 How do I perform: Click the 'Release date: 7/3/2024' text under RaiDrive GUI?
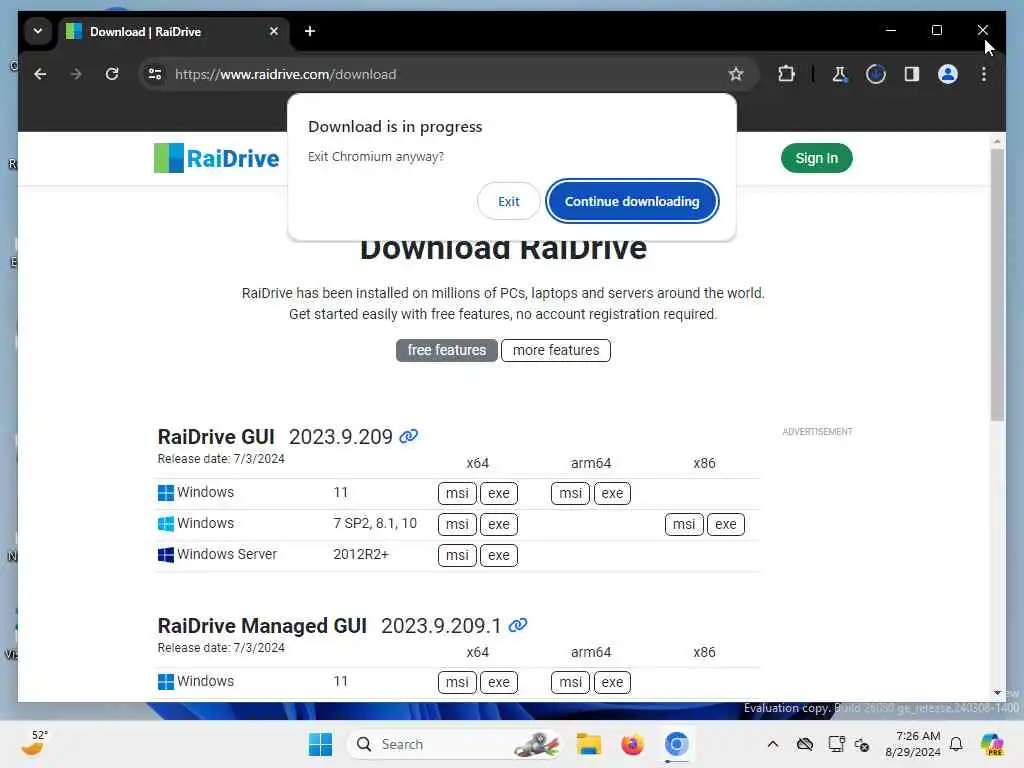(221, 458)
